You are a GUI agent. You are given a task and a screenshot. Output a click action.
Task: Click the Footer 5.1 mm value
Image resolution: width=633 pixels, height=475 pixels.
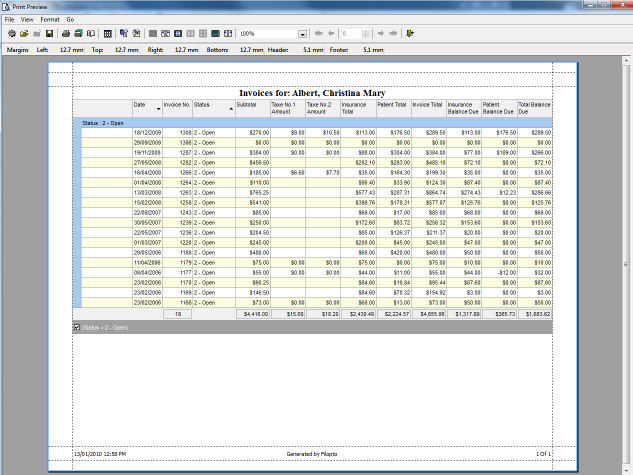click(373, 50)
